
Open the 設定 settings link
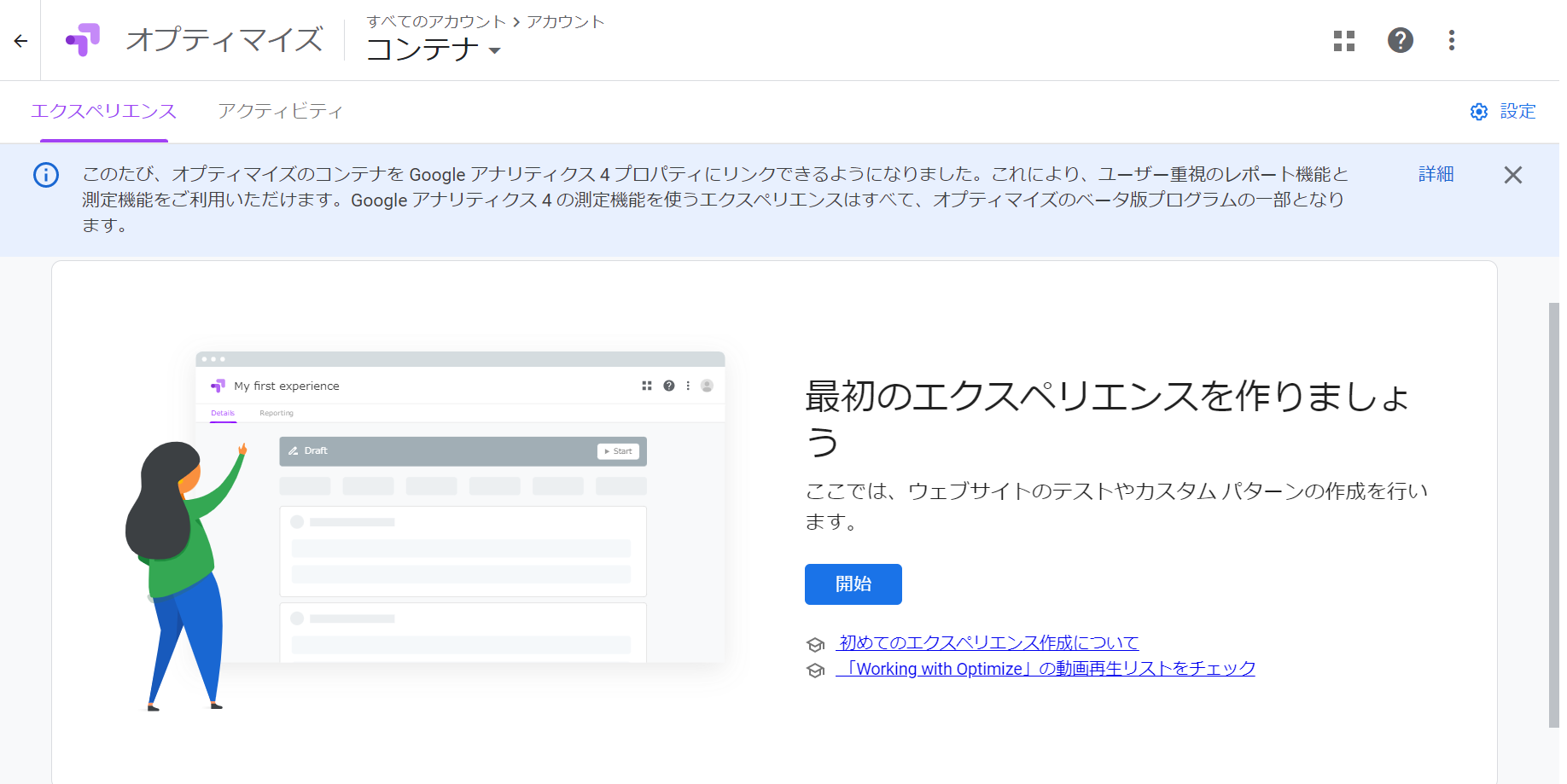1518,111
